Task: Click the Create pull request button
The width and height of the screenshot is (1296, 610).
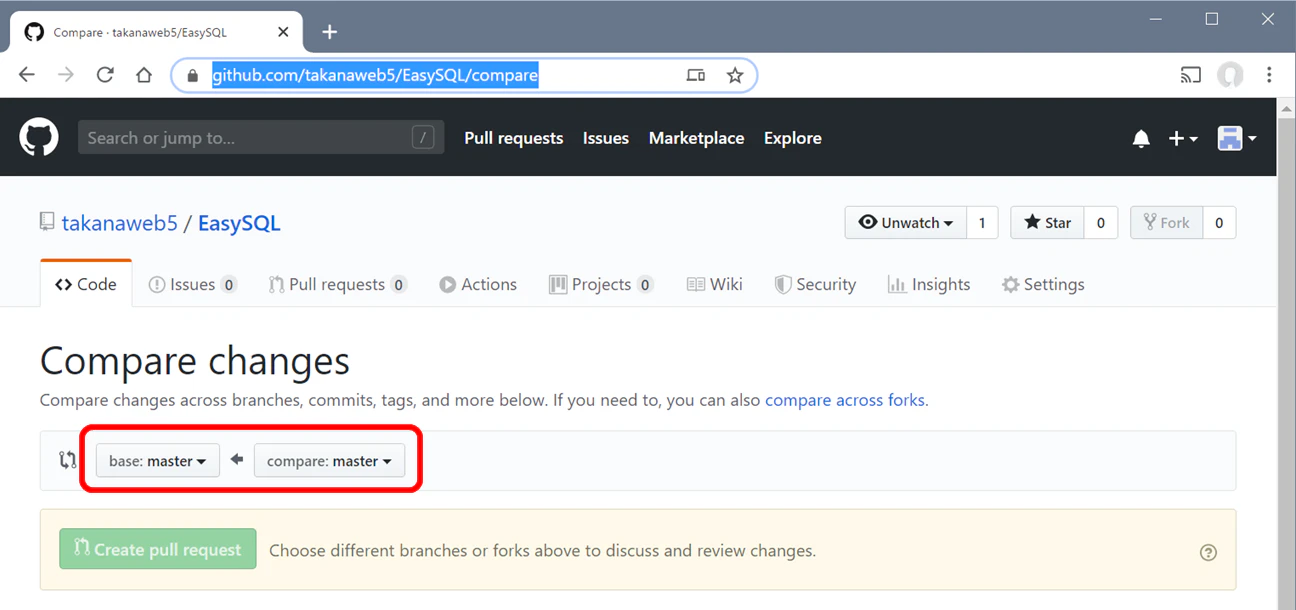Action: pyautogui.click(x=158, y=549)
